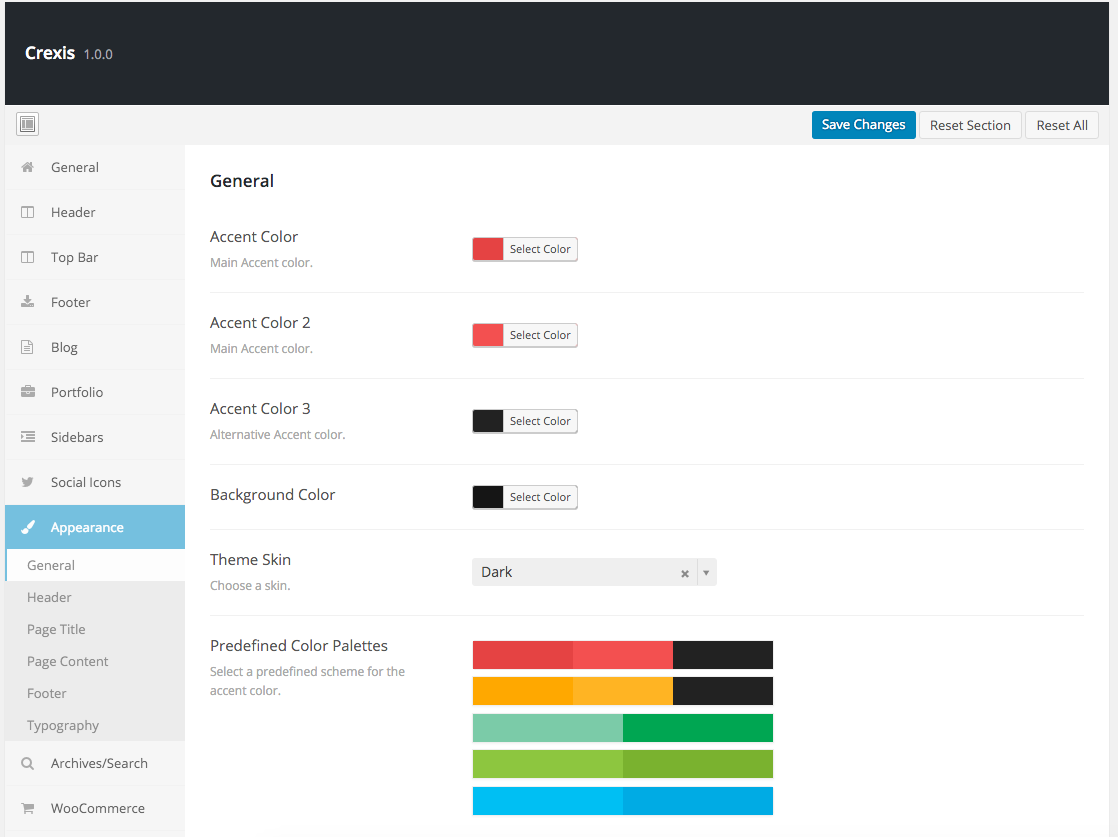Go to Page Title appearance settings
The image size is (1118, 837).
(56, 629)
